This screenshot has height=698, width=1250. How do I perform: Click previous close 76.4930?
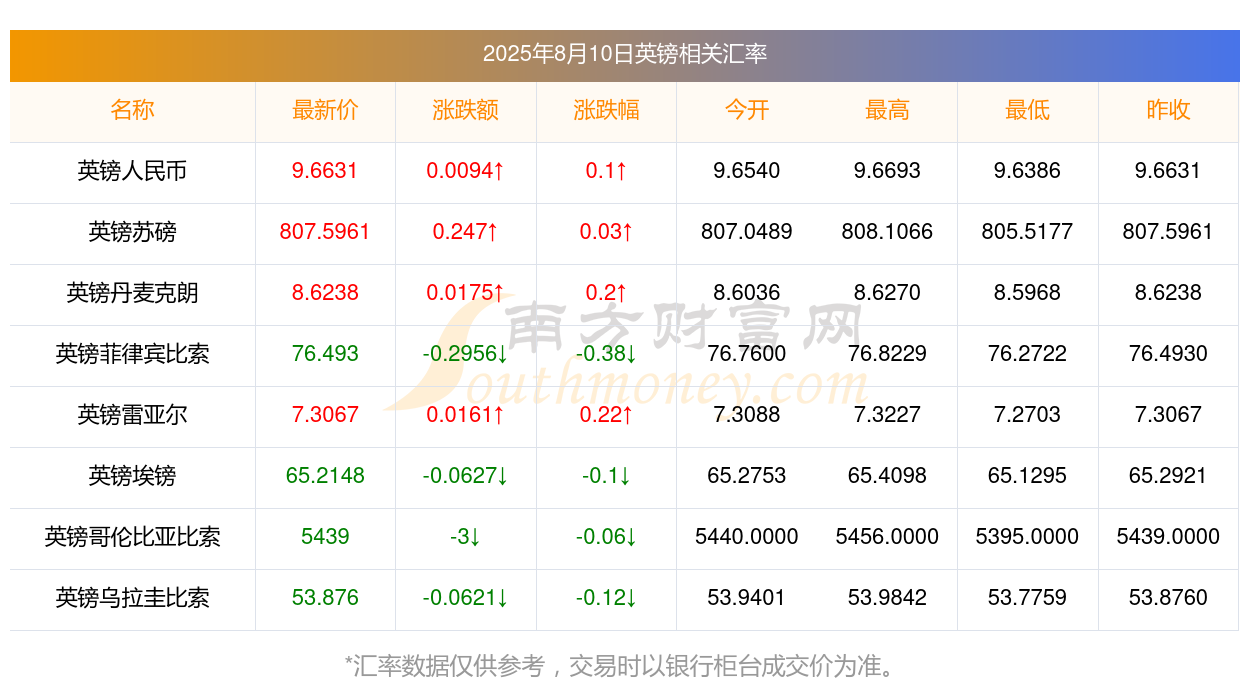[x=1168, y=354]
